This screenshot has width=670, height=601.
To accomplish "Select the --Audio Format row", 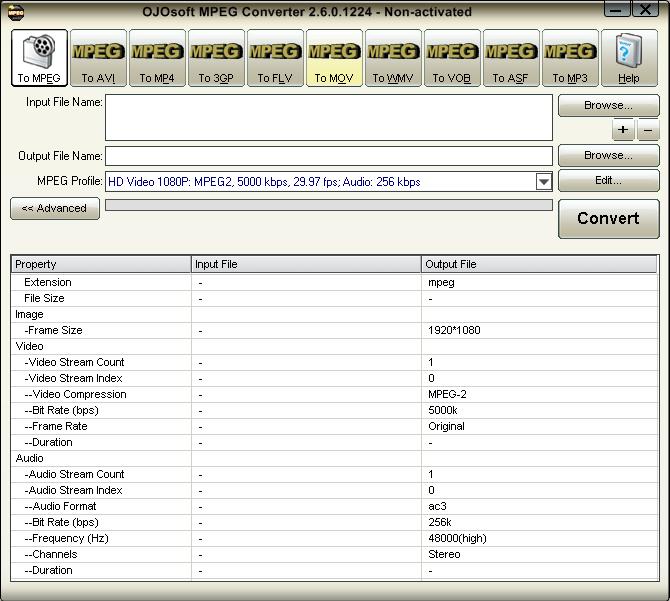I will click(x=335, y=506).
